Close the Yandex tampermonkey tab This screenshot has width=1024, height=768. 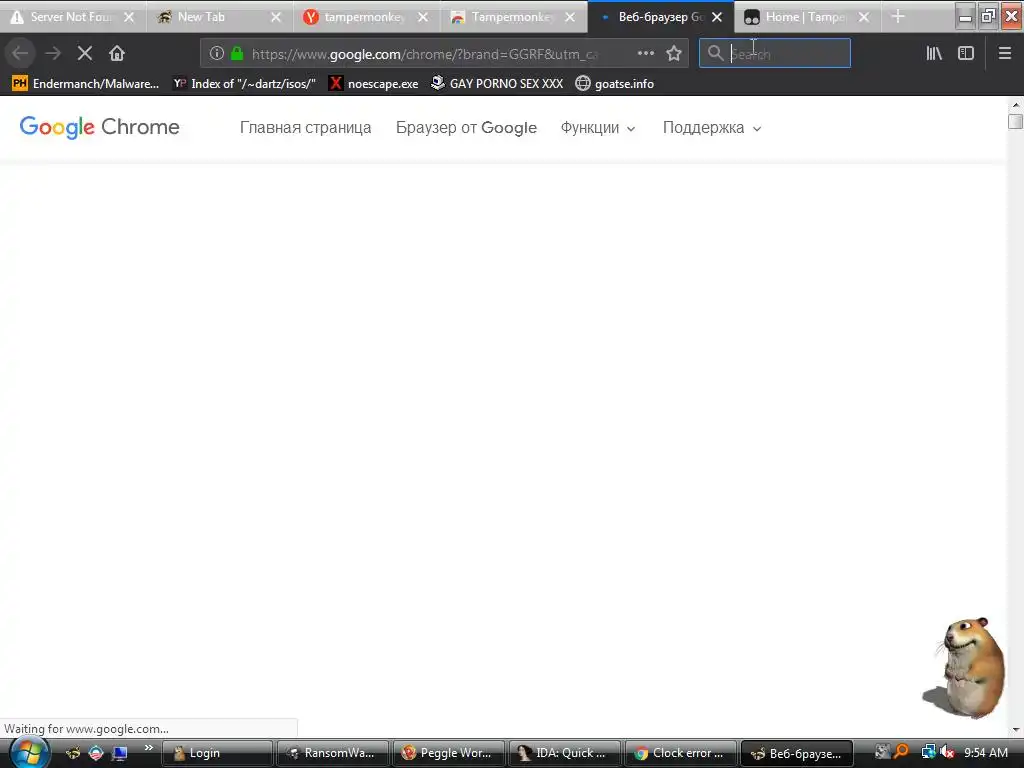point(423,17)
